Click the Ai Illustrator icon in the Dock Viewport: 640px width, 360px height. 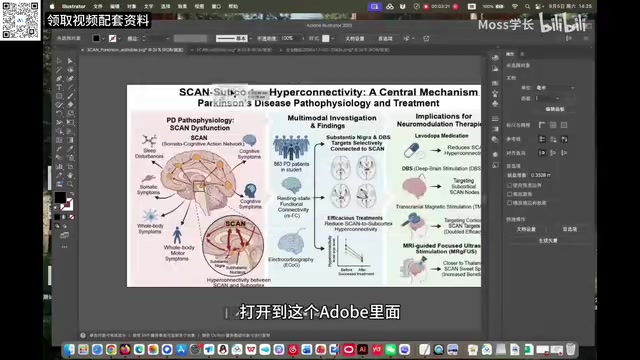coord(362,349)
